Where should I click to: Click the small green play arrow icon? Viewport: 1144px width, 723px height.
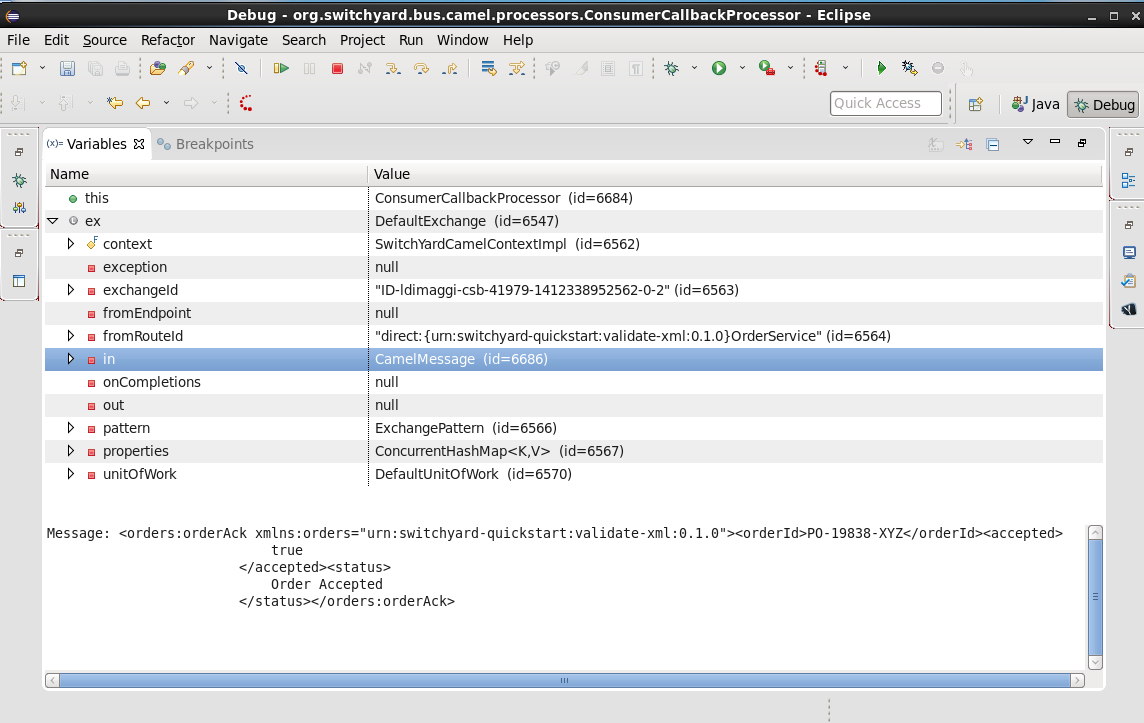point(881,69)
